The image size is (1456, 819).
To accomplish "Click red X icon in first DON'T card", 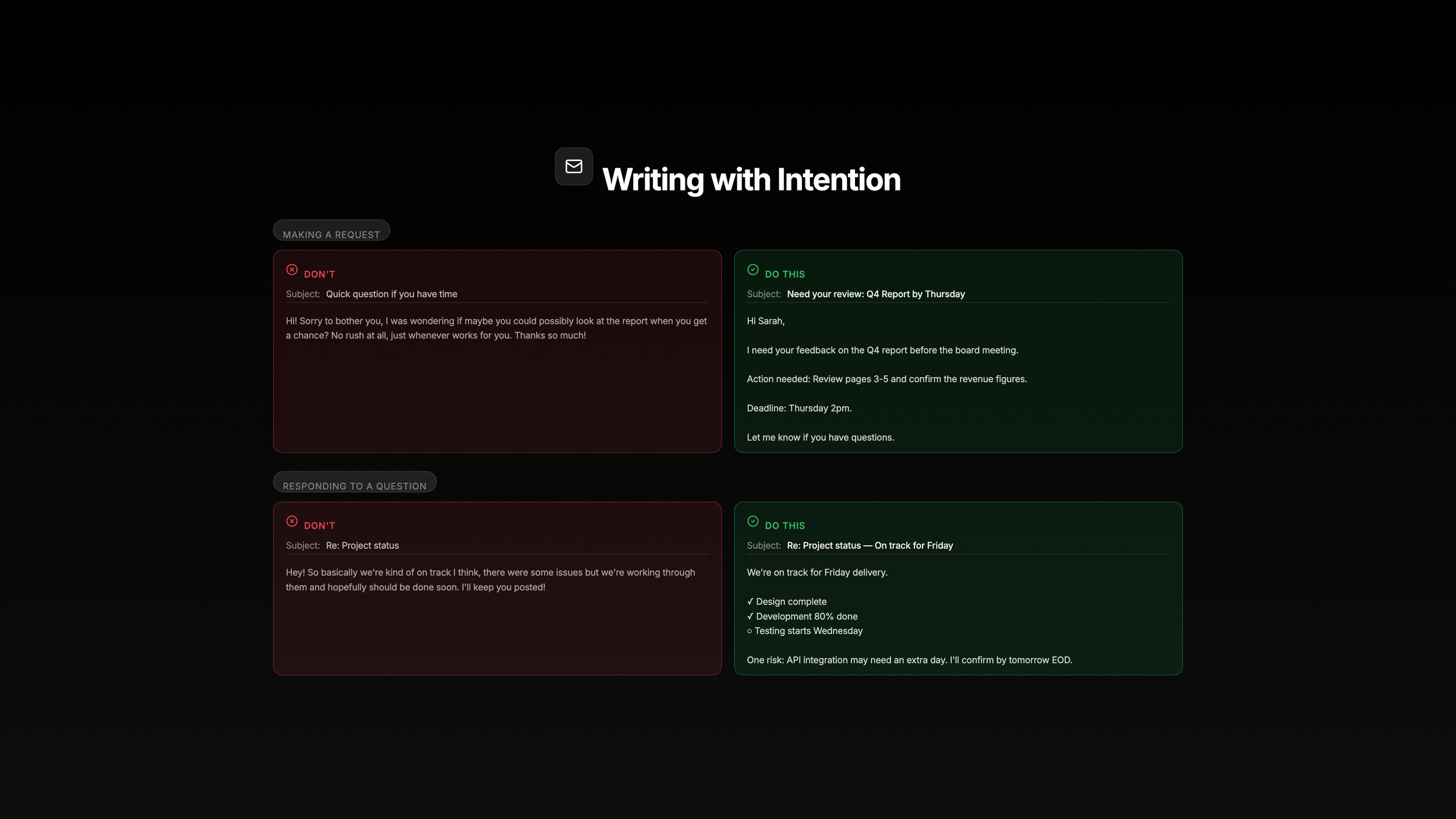I will [292, 270].
